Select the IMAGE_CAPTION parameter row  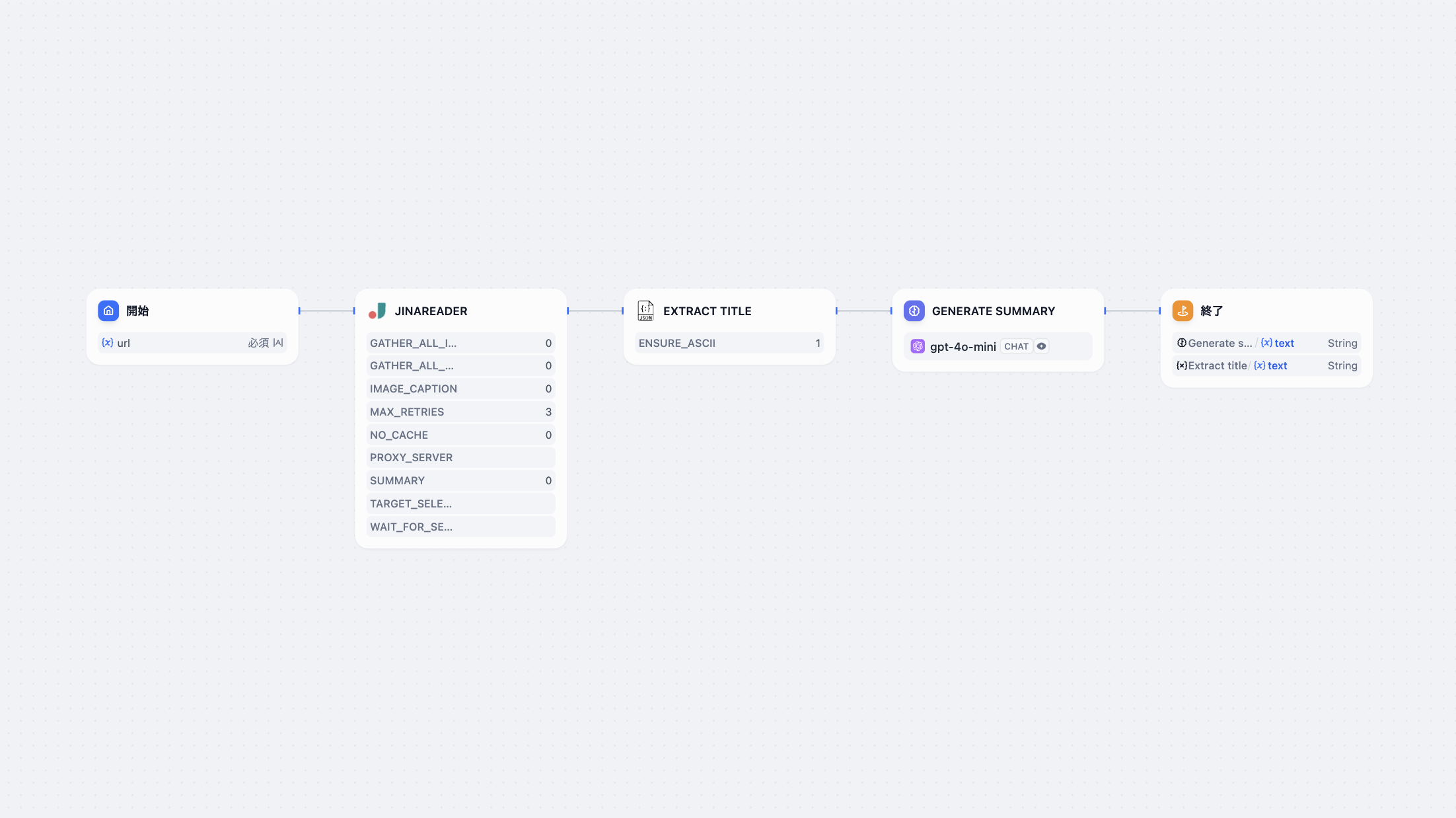coord(460,389)
